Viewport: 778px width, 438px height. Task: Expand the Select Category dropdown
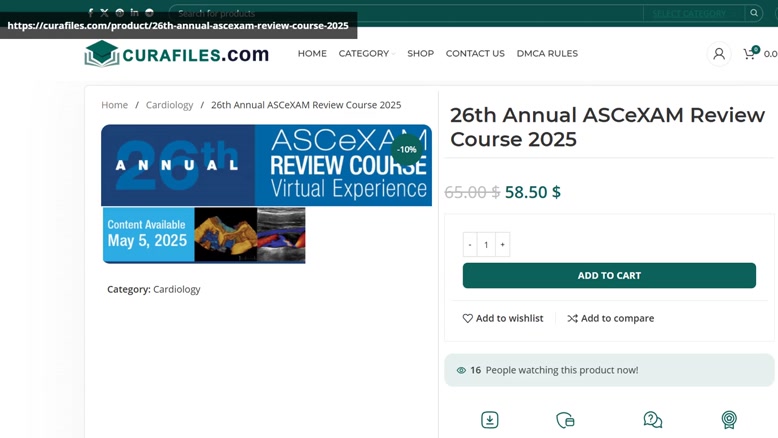pyautogui.click(x=693, y=13)
